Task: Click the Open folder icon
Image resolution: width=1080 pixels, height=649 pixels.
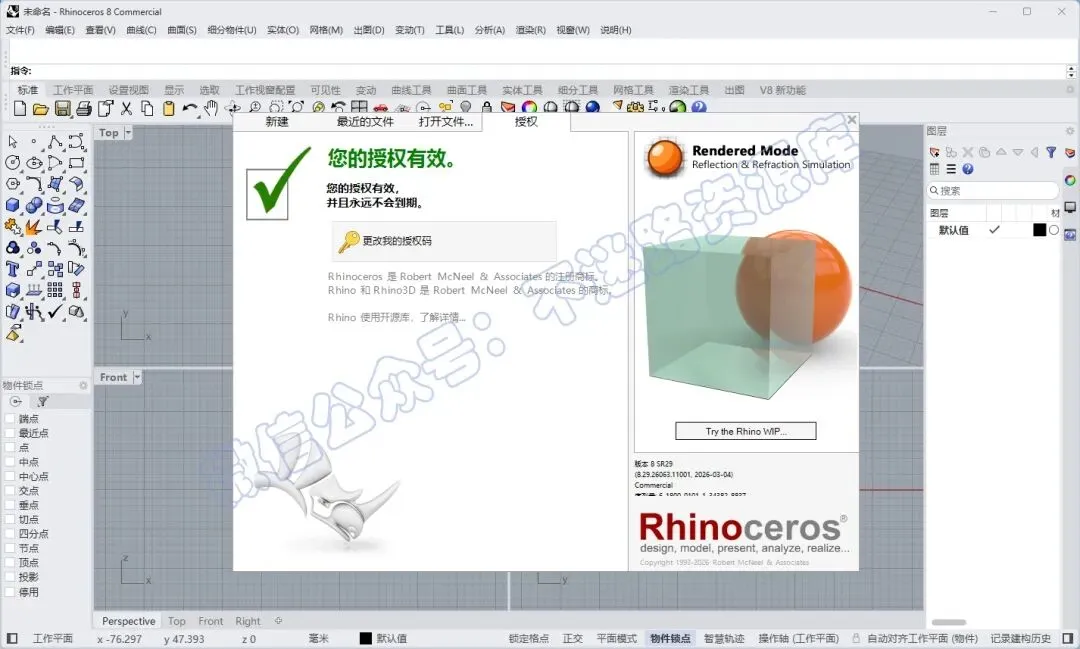Action: coord(41,108)
